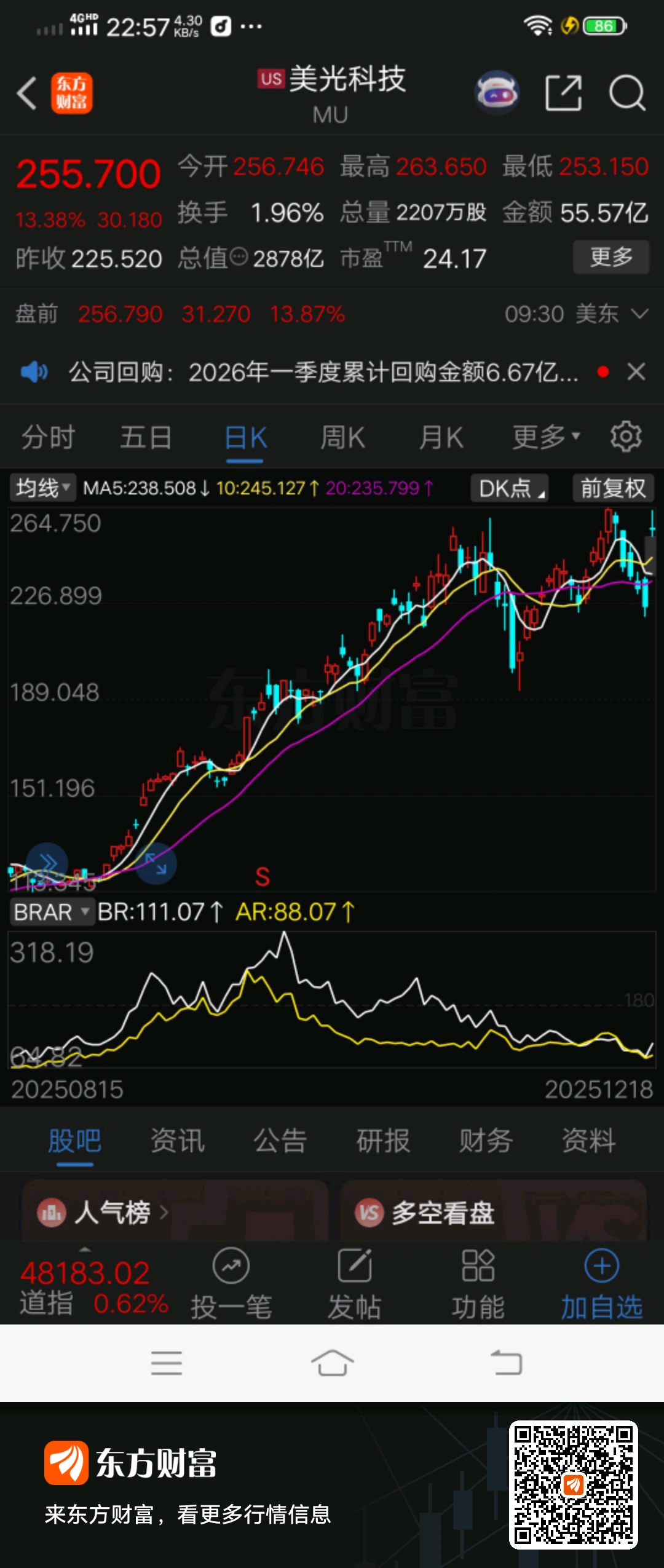Viewport: 664px width, 1568px height.
Task: Tap the 美光科技 MU title
Action: click(x=332, y=93)
